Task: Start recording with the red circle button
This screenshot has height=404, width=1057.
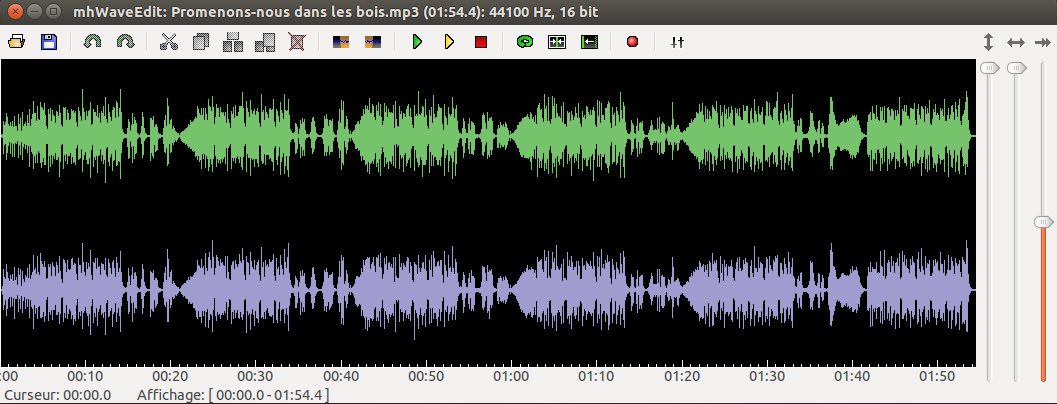Action: click(x=632, y=42)
